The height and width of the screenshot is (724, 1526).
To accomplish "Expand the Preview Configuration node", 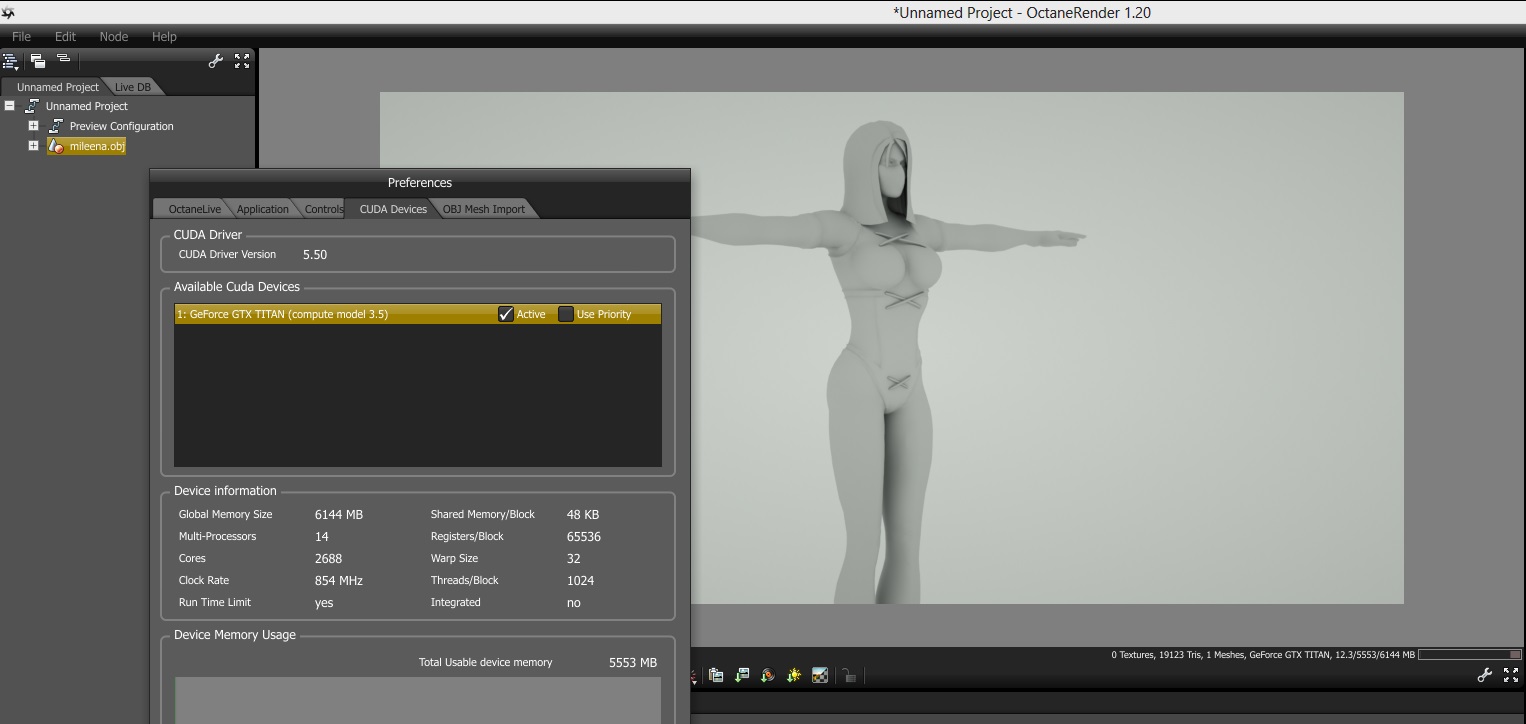I will [33, 126].
